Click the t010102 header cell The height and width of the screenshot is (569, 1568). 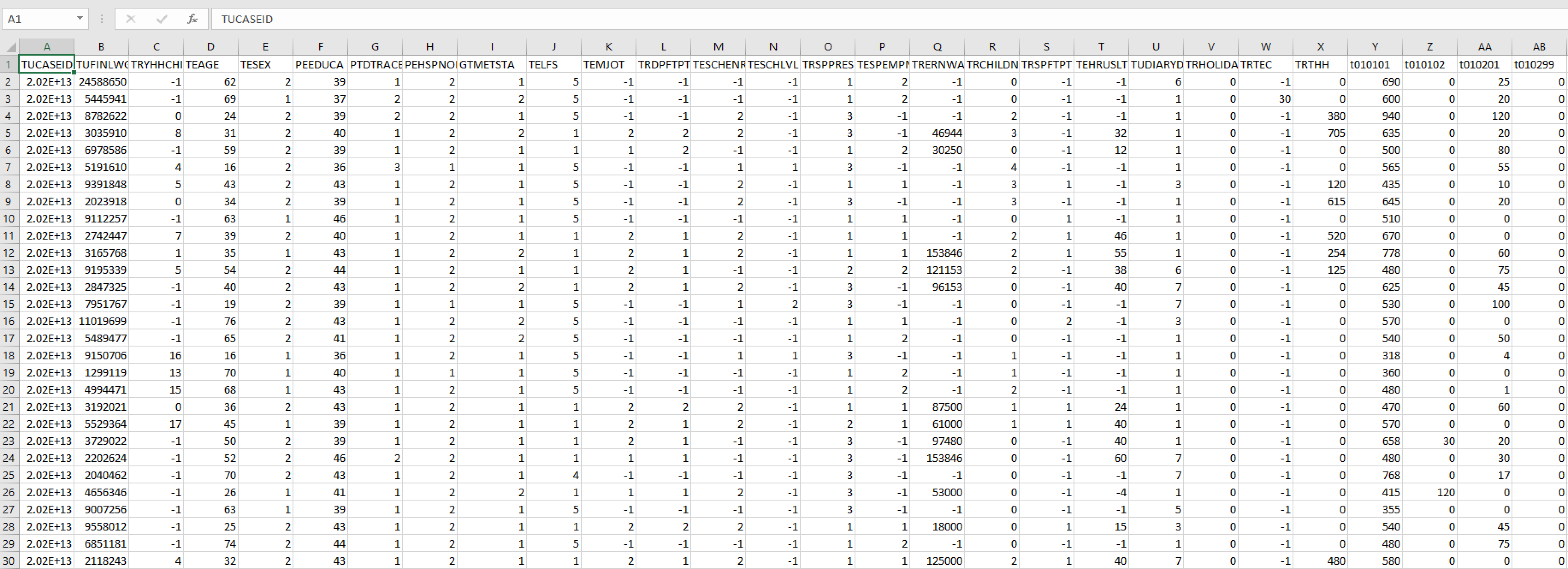[x=1430, y=65]
